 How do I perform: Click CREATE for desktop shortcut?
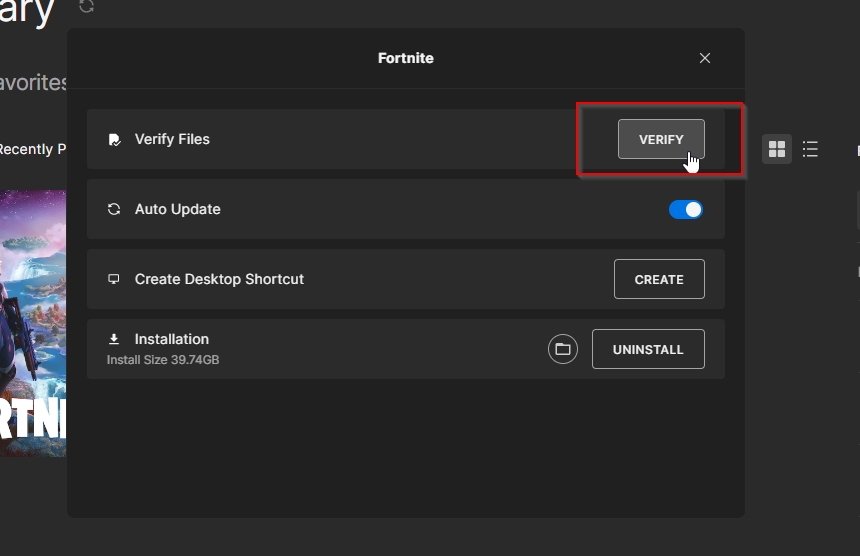(659, 279)
